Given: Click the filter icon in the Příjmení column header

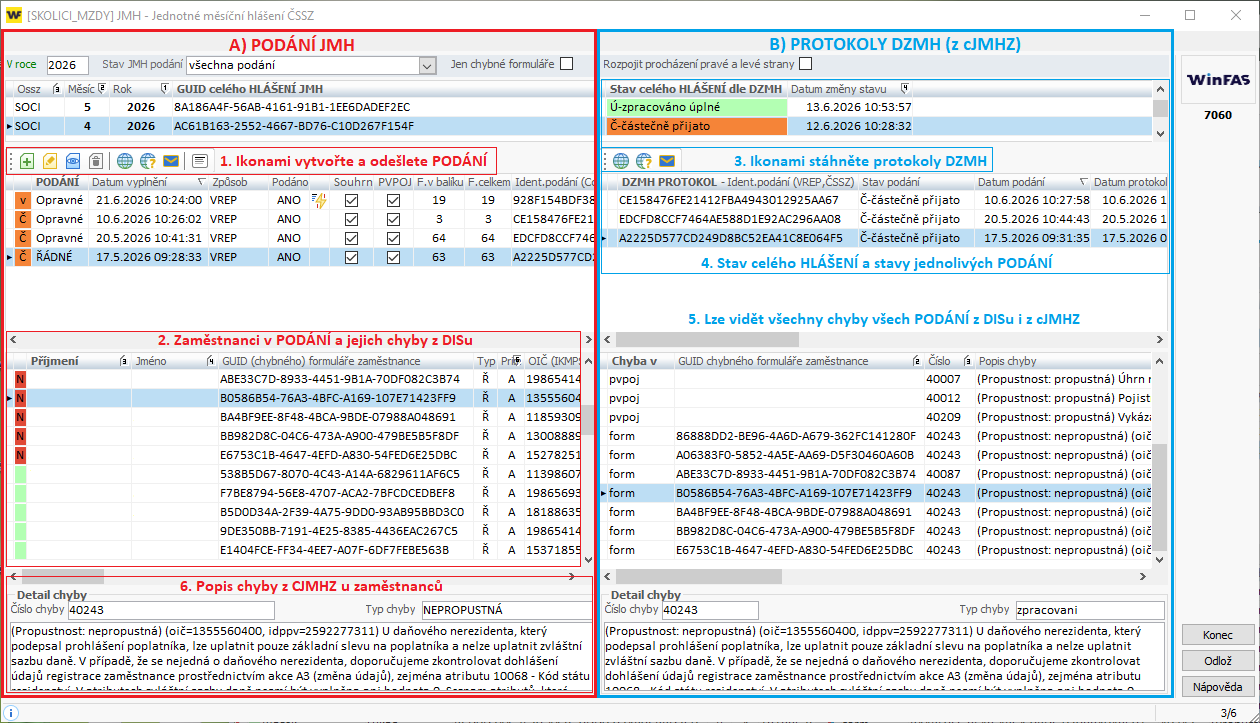Looking at the screenshot, I should [x=122, y=360].
